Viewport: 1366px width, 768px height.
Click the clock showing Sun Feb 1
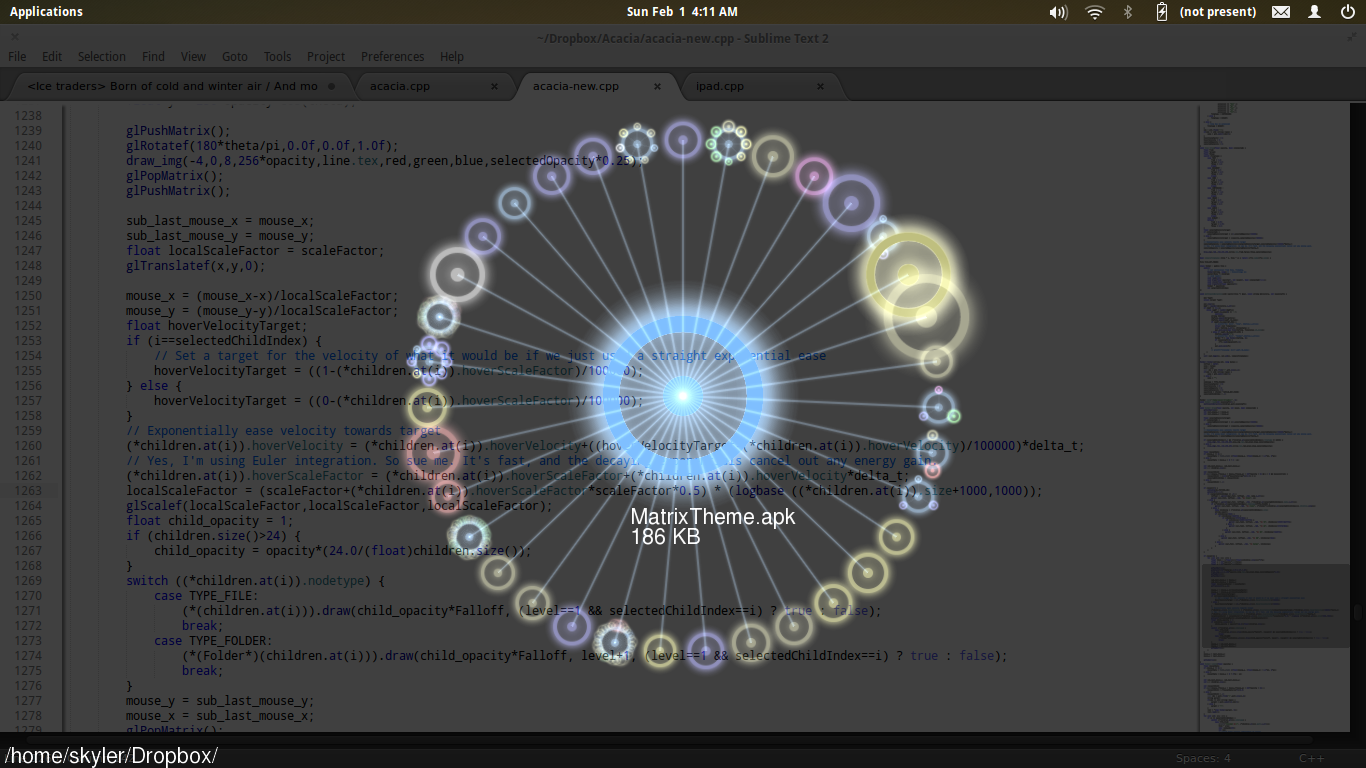682,12
